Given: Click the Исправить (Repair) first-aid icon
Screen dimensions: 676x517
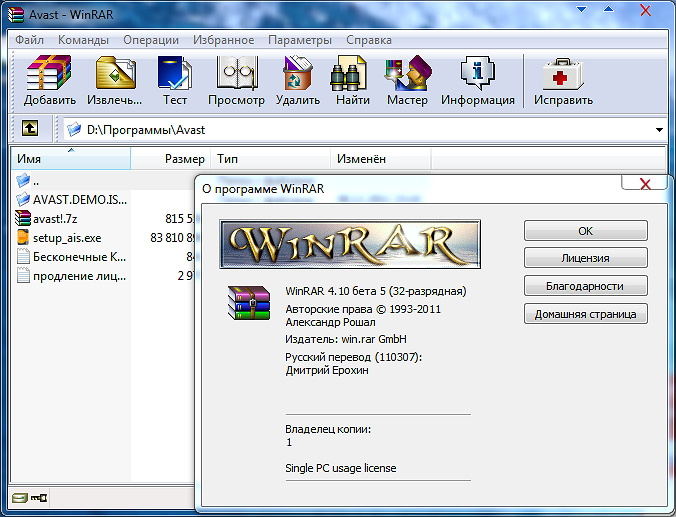Looking at the screenshot, I should (x=563, y=74).
